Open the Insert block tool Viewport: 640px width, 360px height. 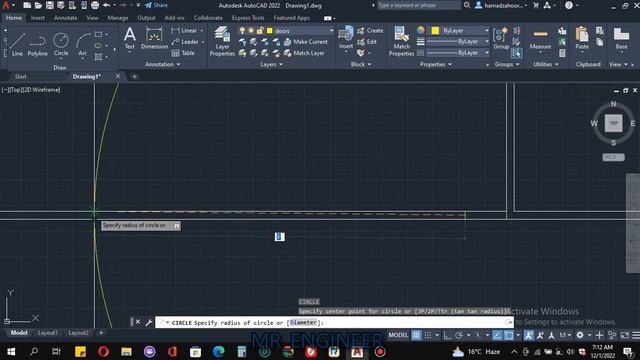coord(346,38)
